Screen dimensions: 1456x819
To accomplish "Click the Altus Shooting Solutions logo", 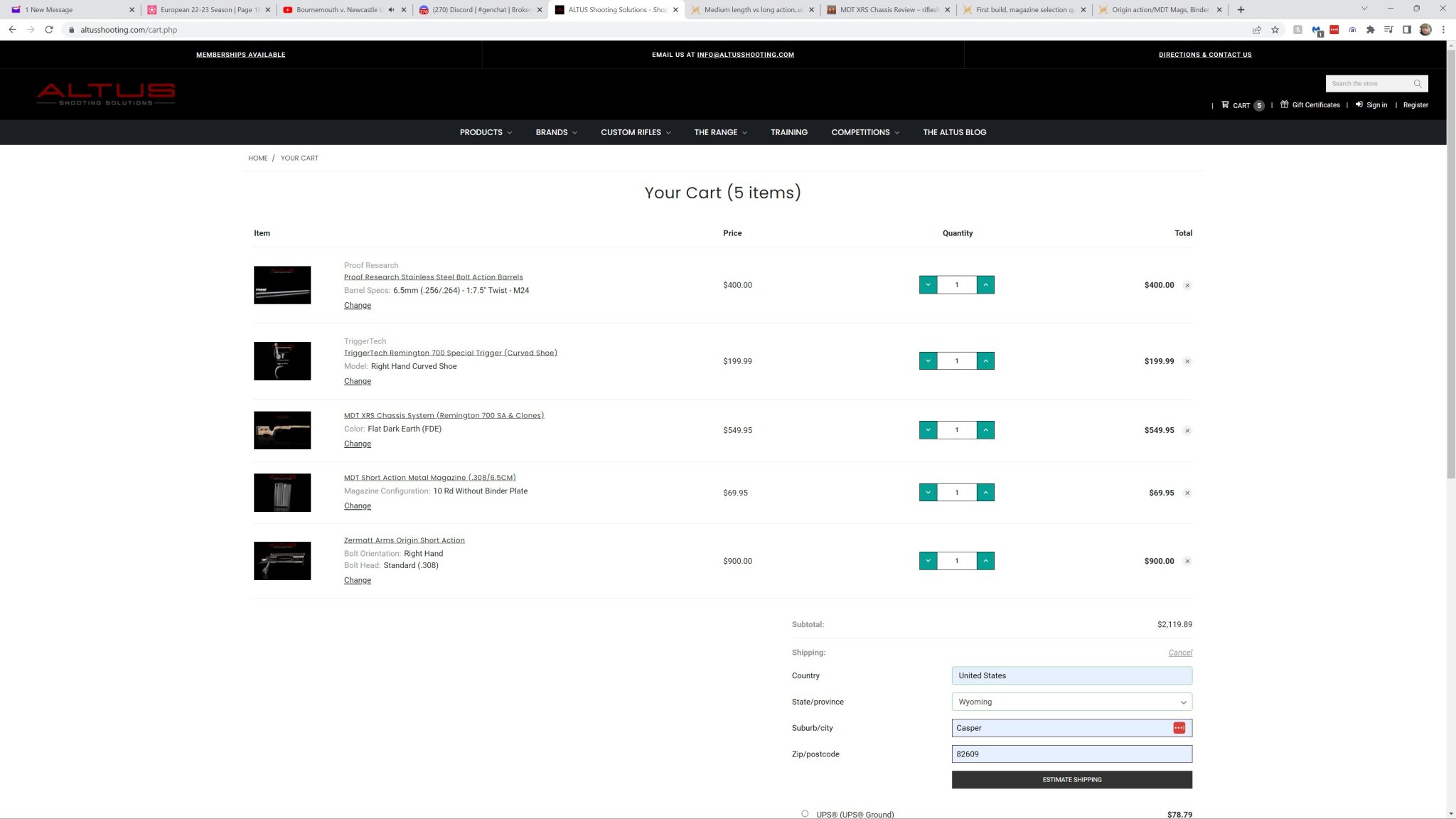I will point(106,94).
